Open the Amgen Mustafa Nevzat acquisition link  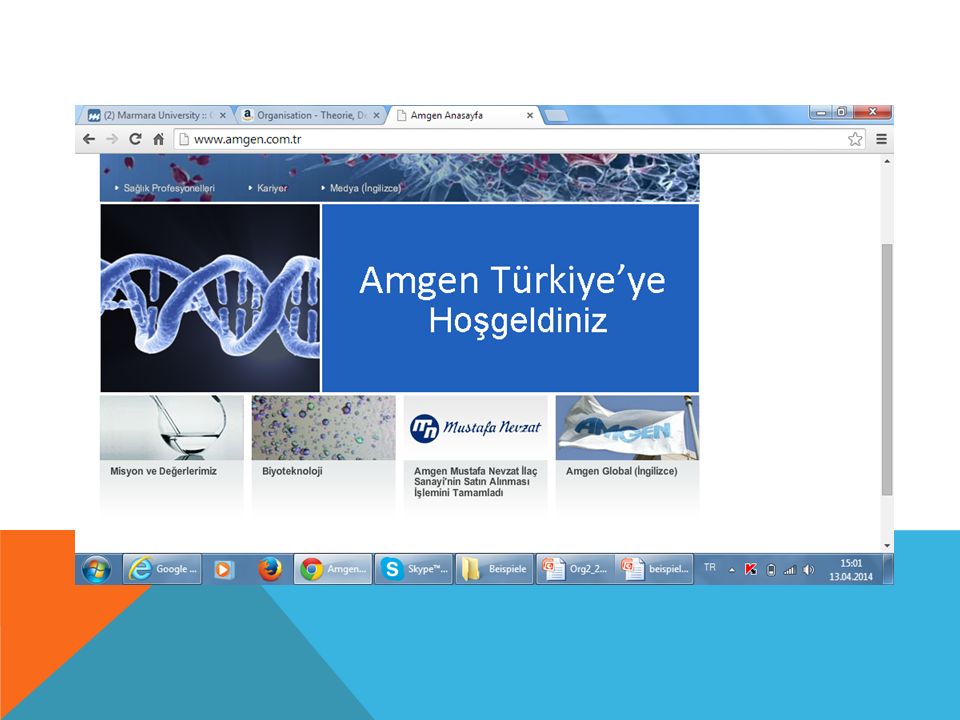pos(475,482)
